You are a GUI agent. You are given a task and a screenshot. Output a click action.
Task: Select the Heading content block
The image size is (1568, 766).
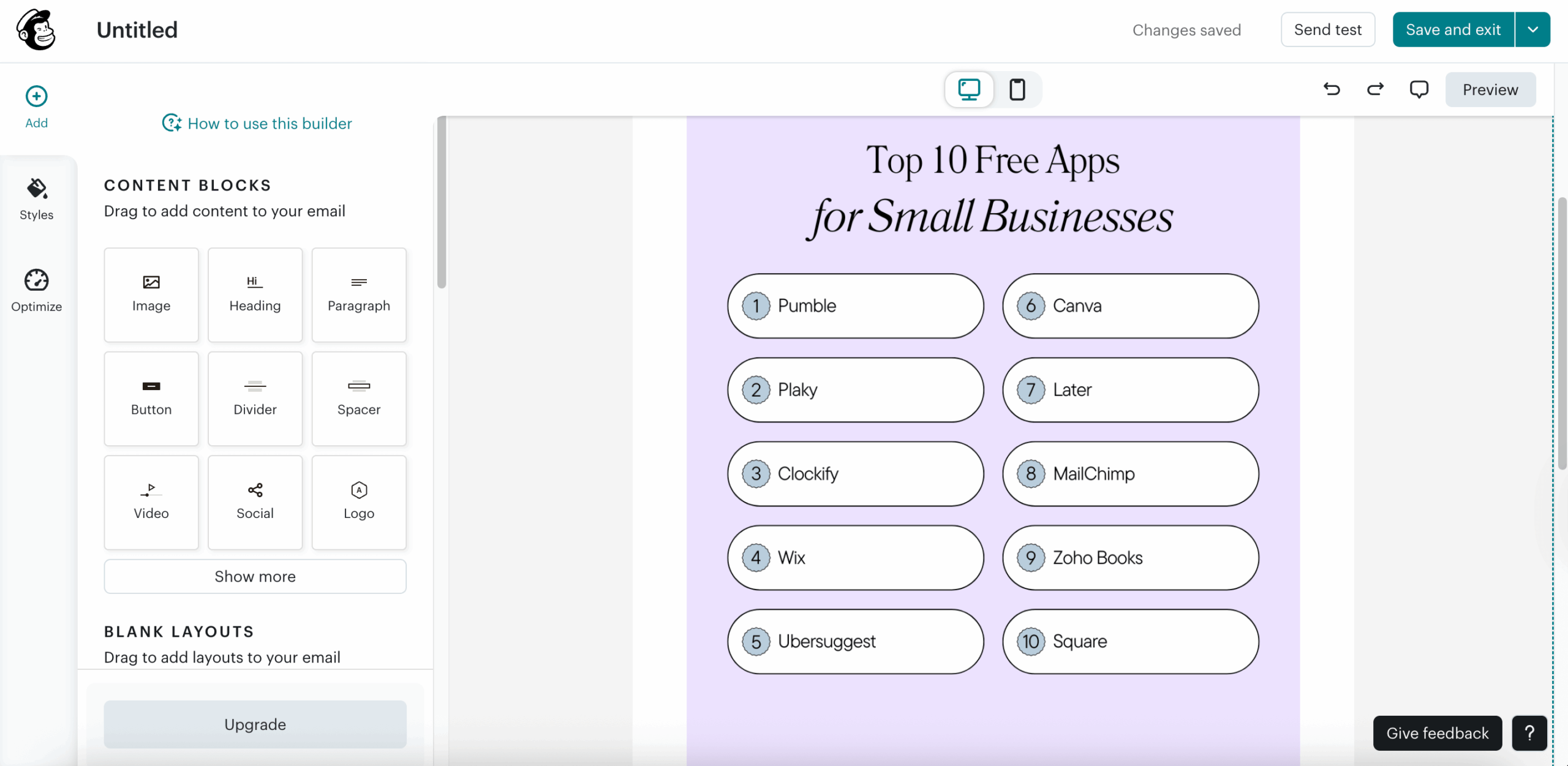click(x=255, y=295)
